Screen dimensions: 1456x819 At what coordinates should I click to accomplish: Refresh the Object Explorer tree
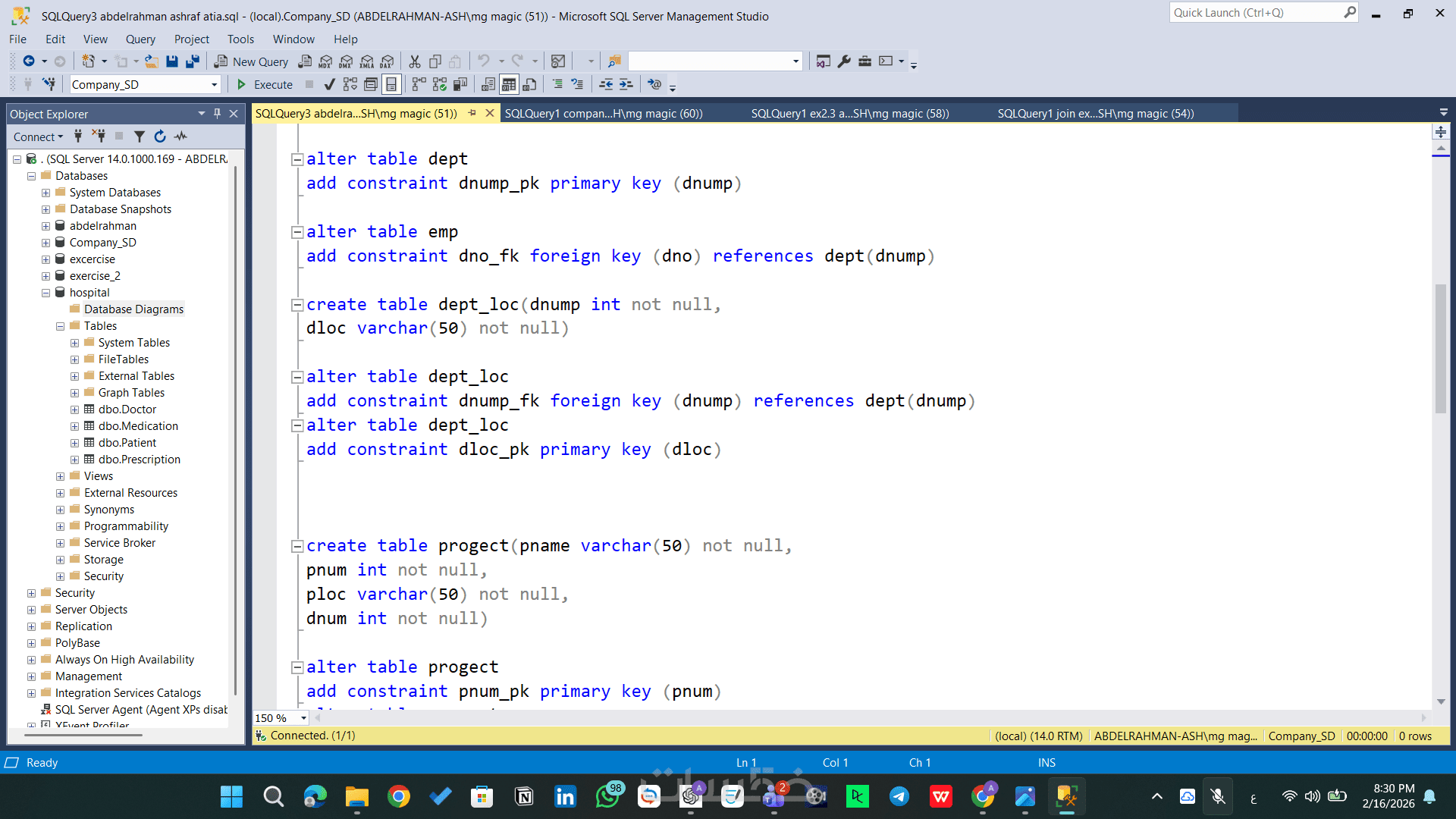pos(160,136)
